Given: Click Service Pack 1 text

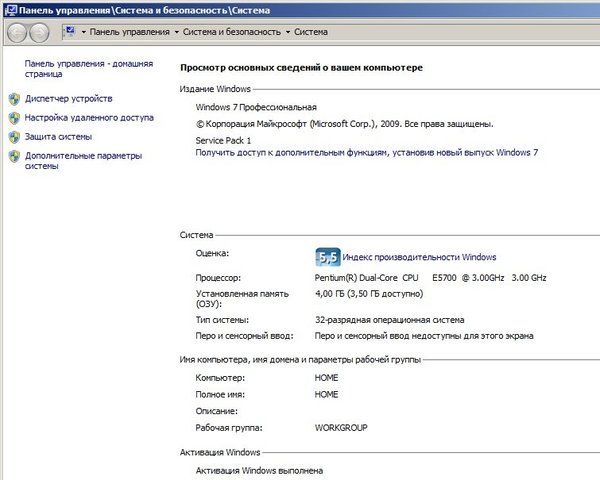Looking at the screenshot, I should 223,140.
